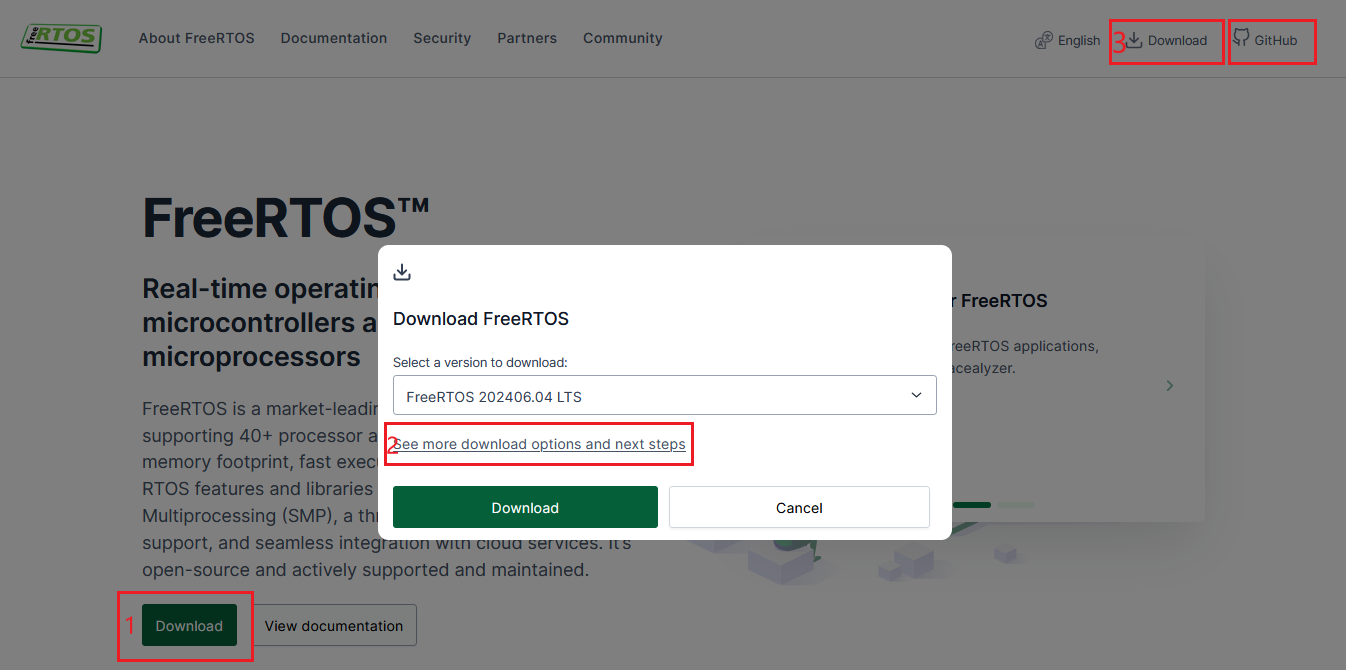The width and height of the screenshot is (1346, 670).
Task: Click the Download button under the hero text
Action: [189, 625]
